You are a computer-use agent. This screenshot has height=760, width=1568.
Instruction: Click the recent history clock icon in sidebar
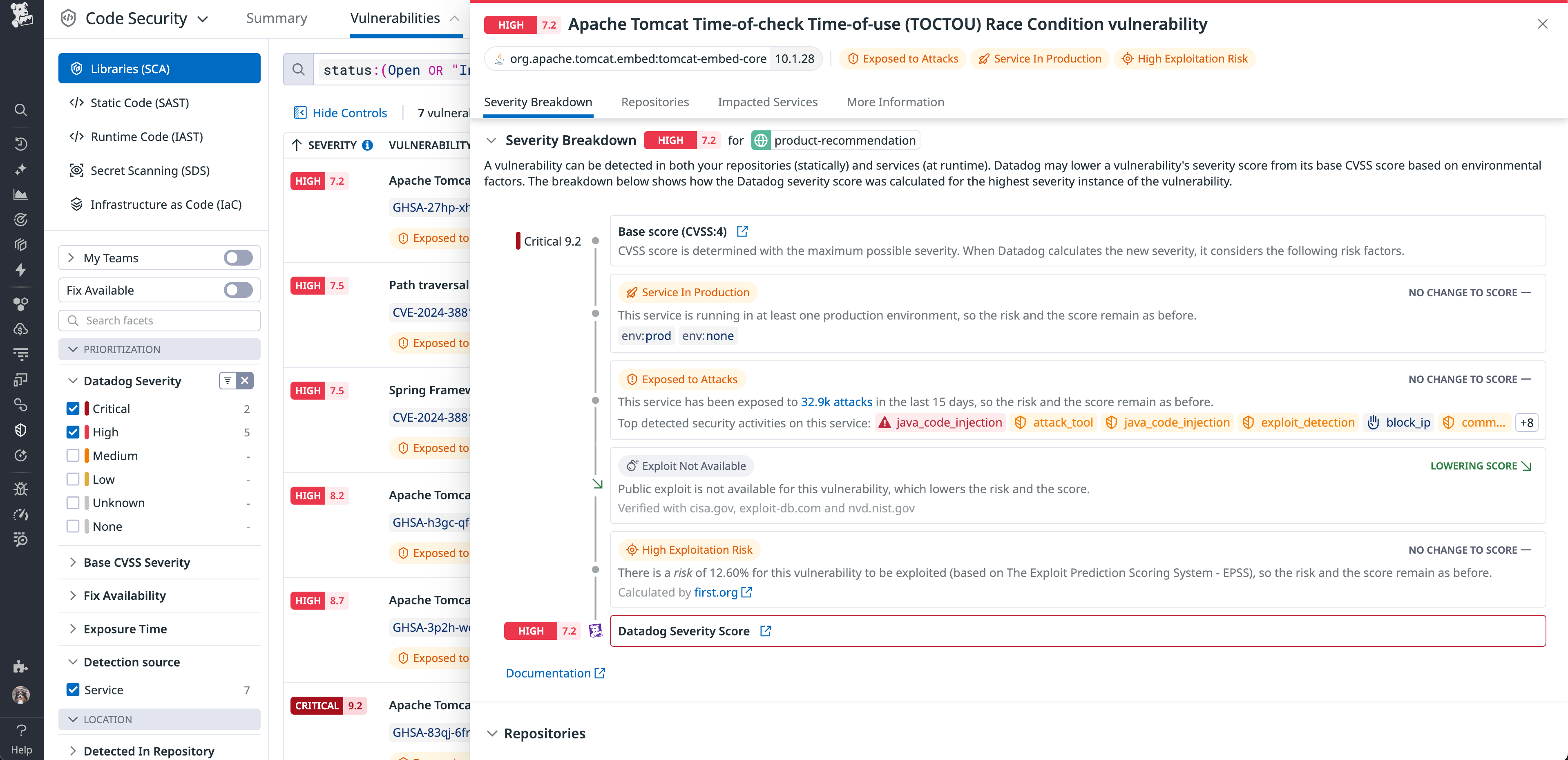(x=21, y=143)
